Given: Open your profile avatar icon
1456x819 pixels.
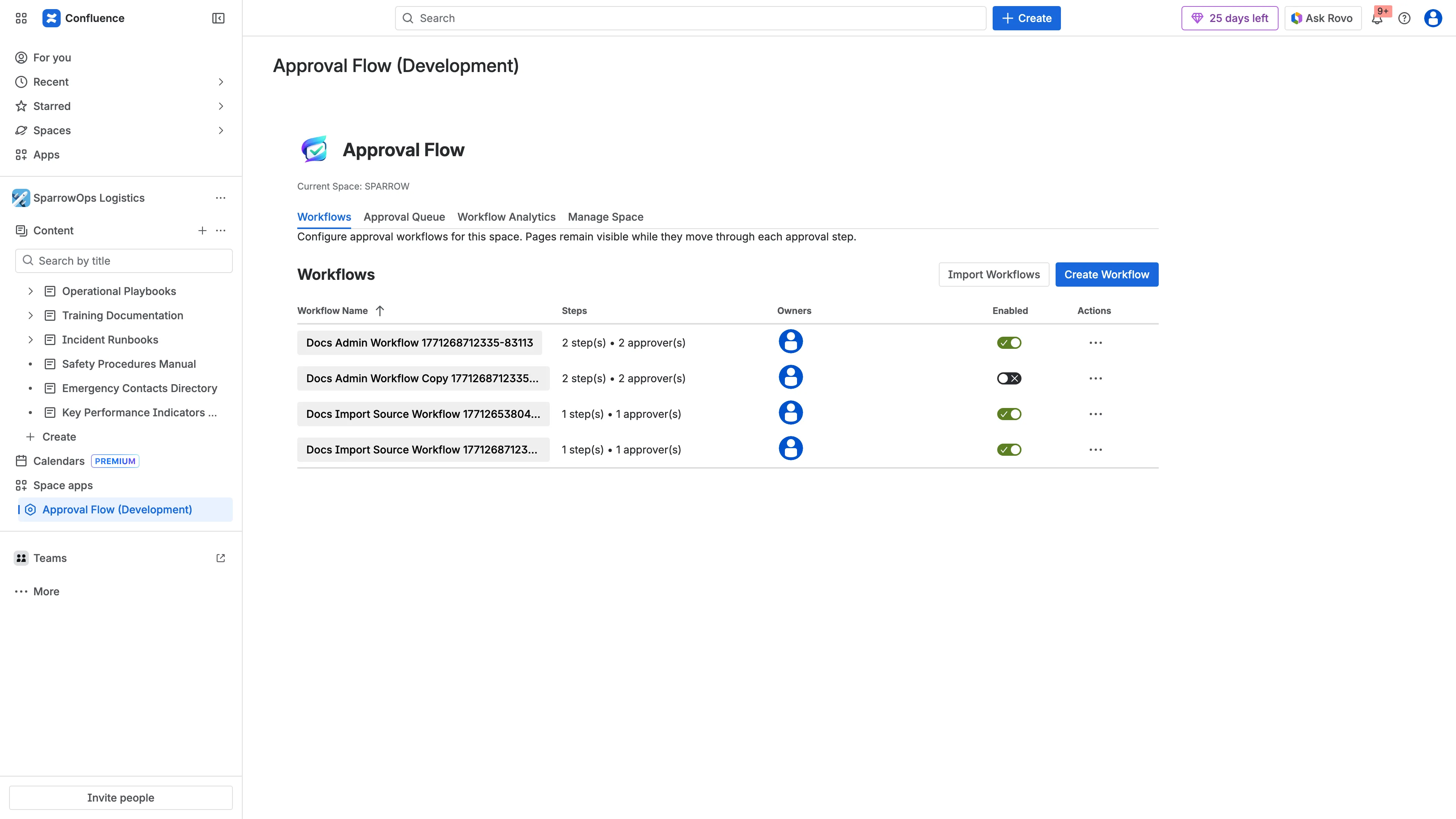Looking at the screenshot, I should [x=1433, y=18].
